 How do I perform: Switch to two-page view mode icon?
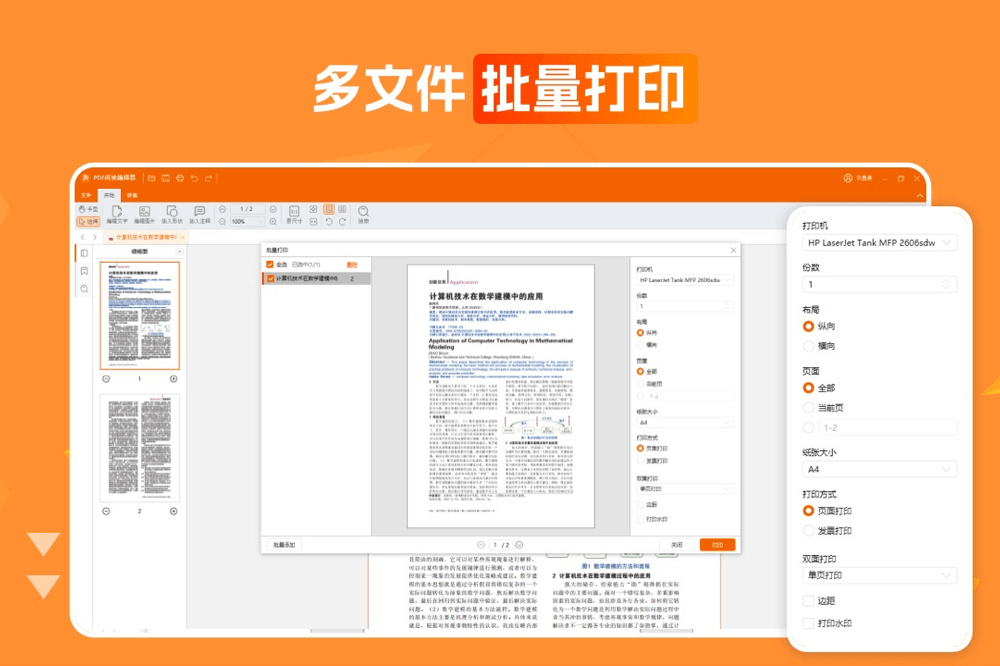tap(342, 209)
